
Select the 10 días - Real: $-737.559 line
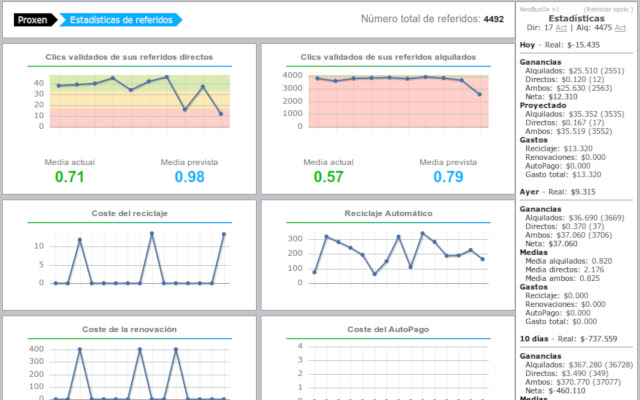click(568, 339)
